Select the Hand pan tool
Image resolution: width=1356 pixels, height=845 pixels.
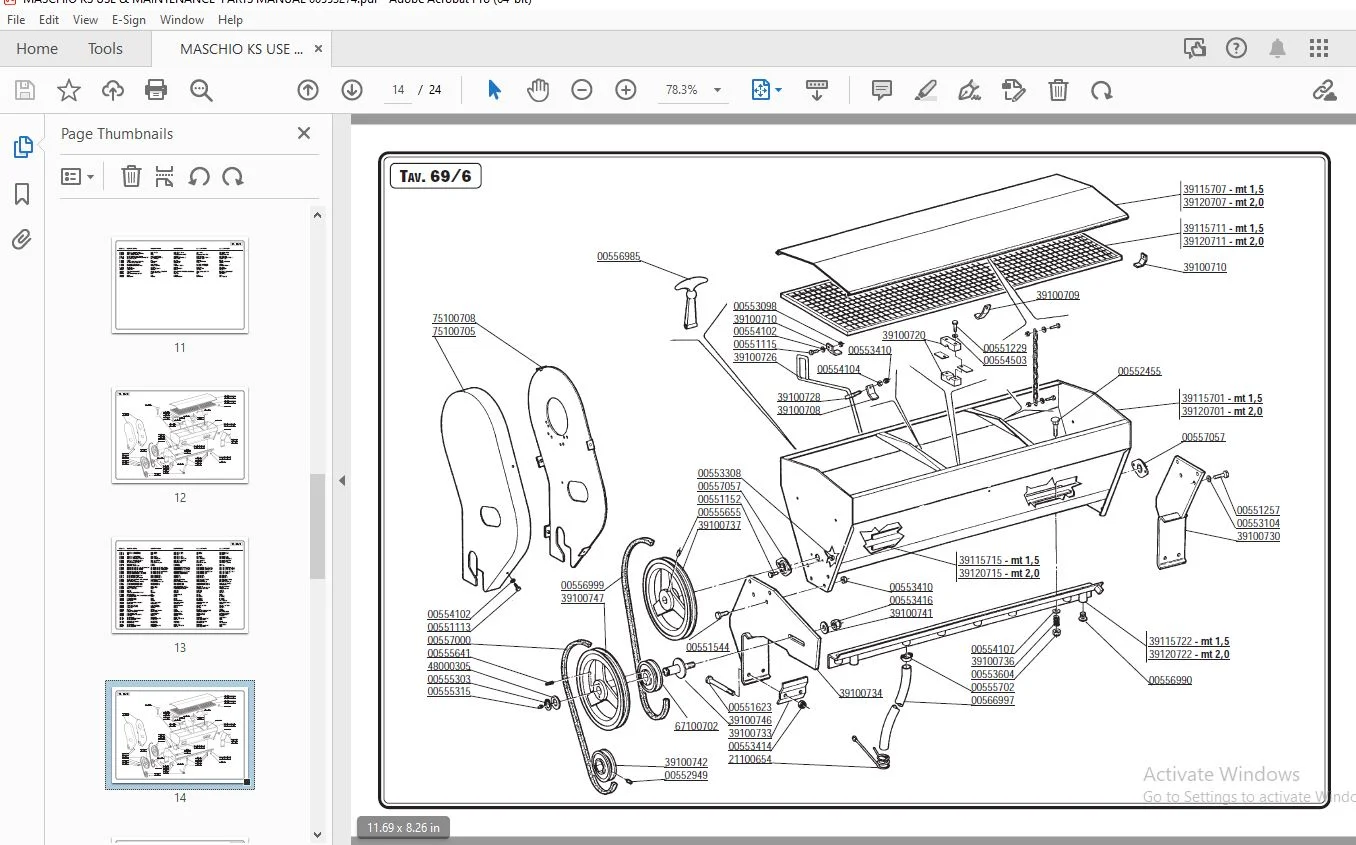point(538,90)
